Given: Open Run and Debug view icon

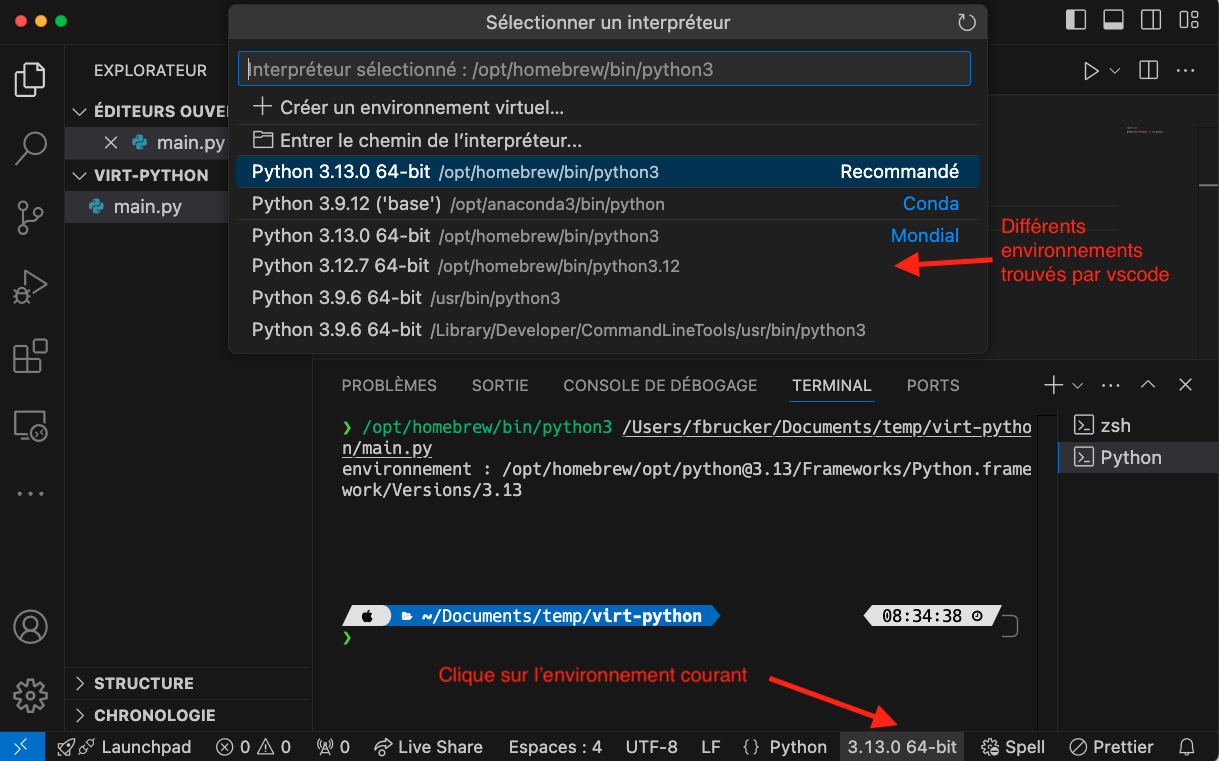Looking at the screenshot, I should pos(30,287).
